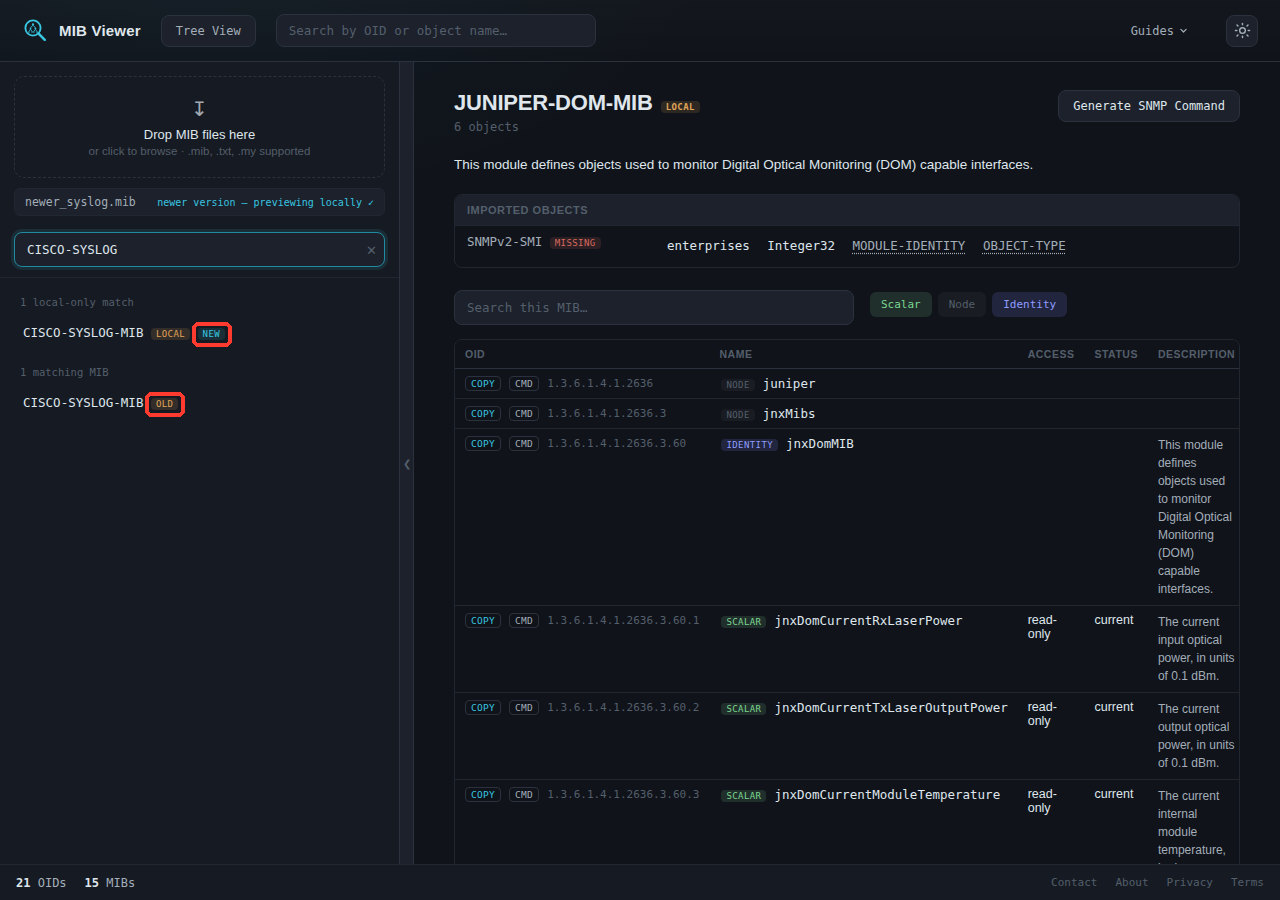
Task: Click the newer_syslog.mib file entry
Action: coord(199,202)
